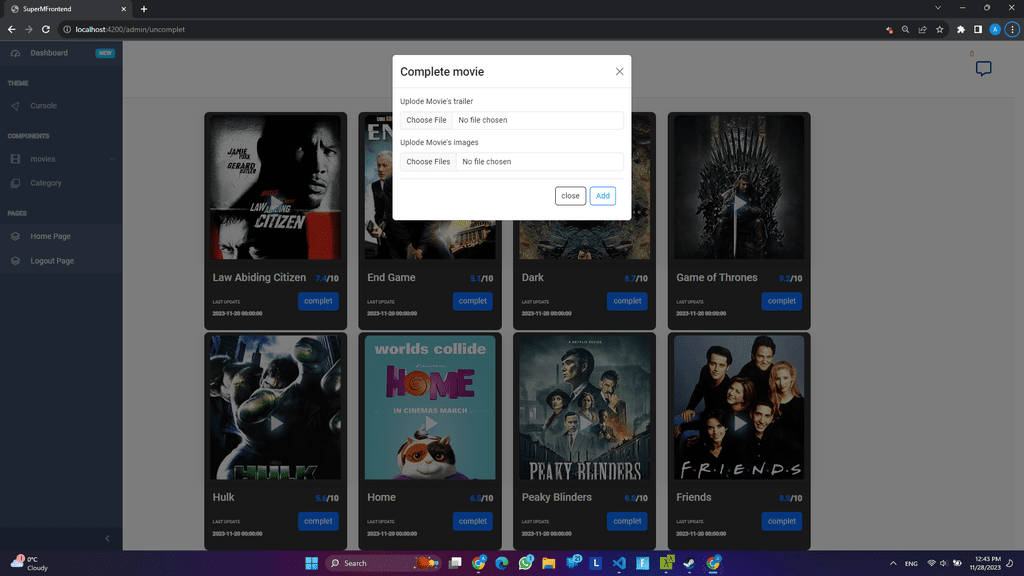Viewport: 1024px width, 576px height.
Task: Complete the Law Abiding Citizen movie
Action: pyautogui.click(x=318, y=301)
